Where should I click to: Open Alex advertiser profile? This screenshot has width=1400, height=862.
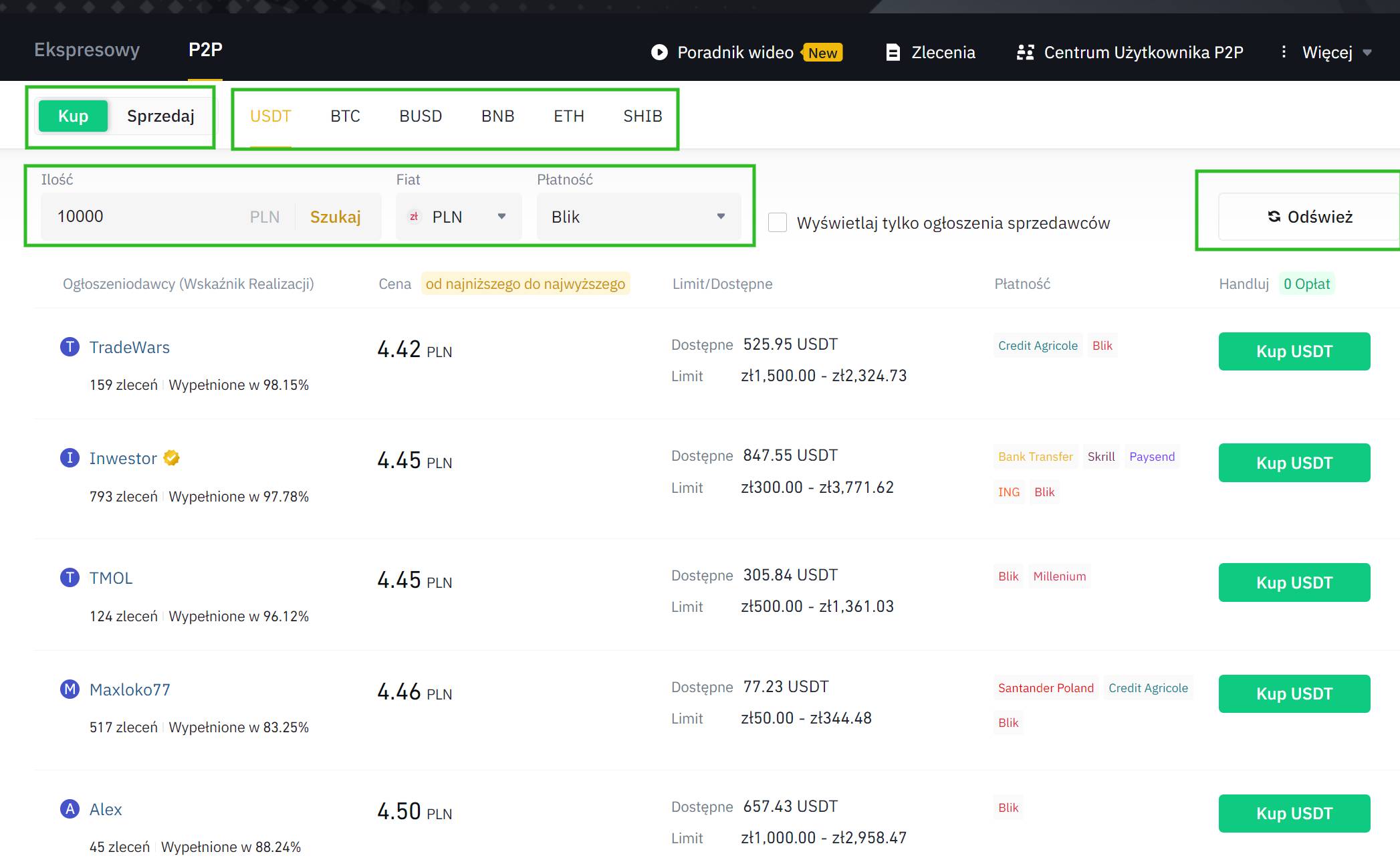tap(106, 809)
